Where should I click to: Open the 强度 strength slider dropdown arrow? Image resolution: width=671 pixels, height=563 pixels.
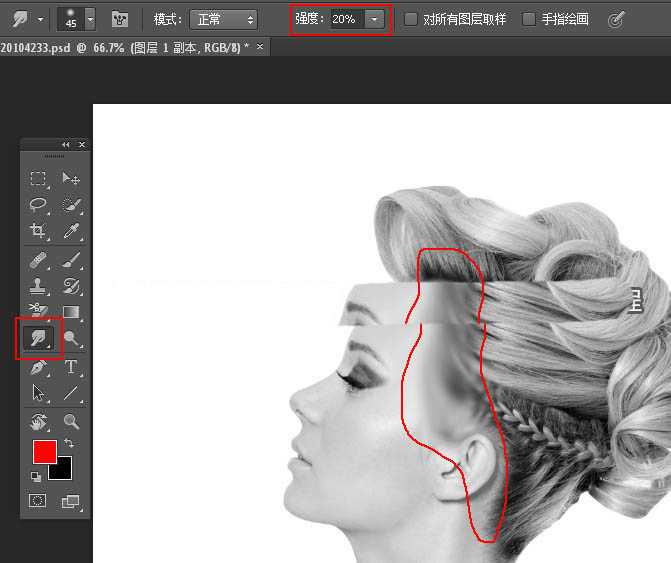pyautogui.click(x=373, y=19)
